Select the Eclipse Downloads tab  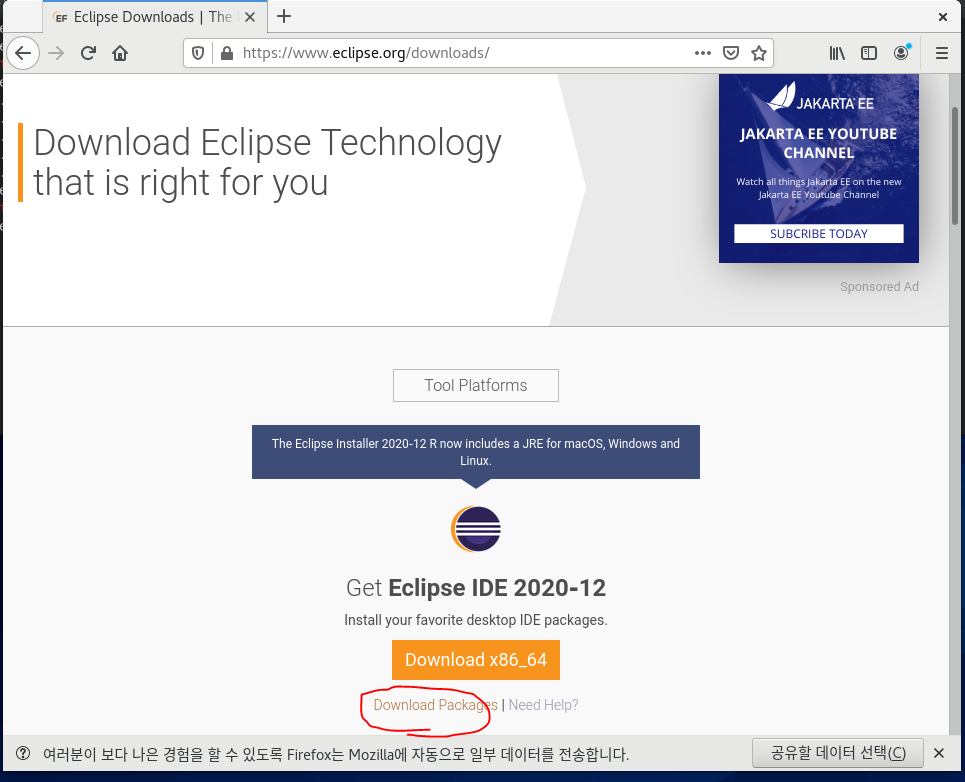click(x=155, y=17)
